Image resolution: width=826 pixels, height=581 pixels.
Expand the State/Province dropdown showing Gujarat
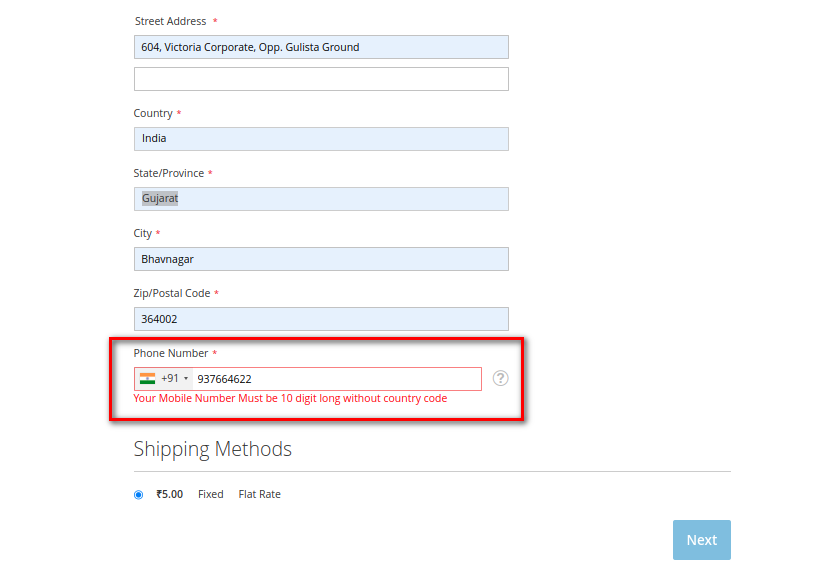click(321, 199)
